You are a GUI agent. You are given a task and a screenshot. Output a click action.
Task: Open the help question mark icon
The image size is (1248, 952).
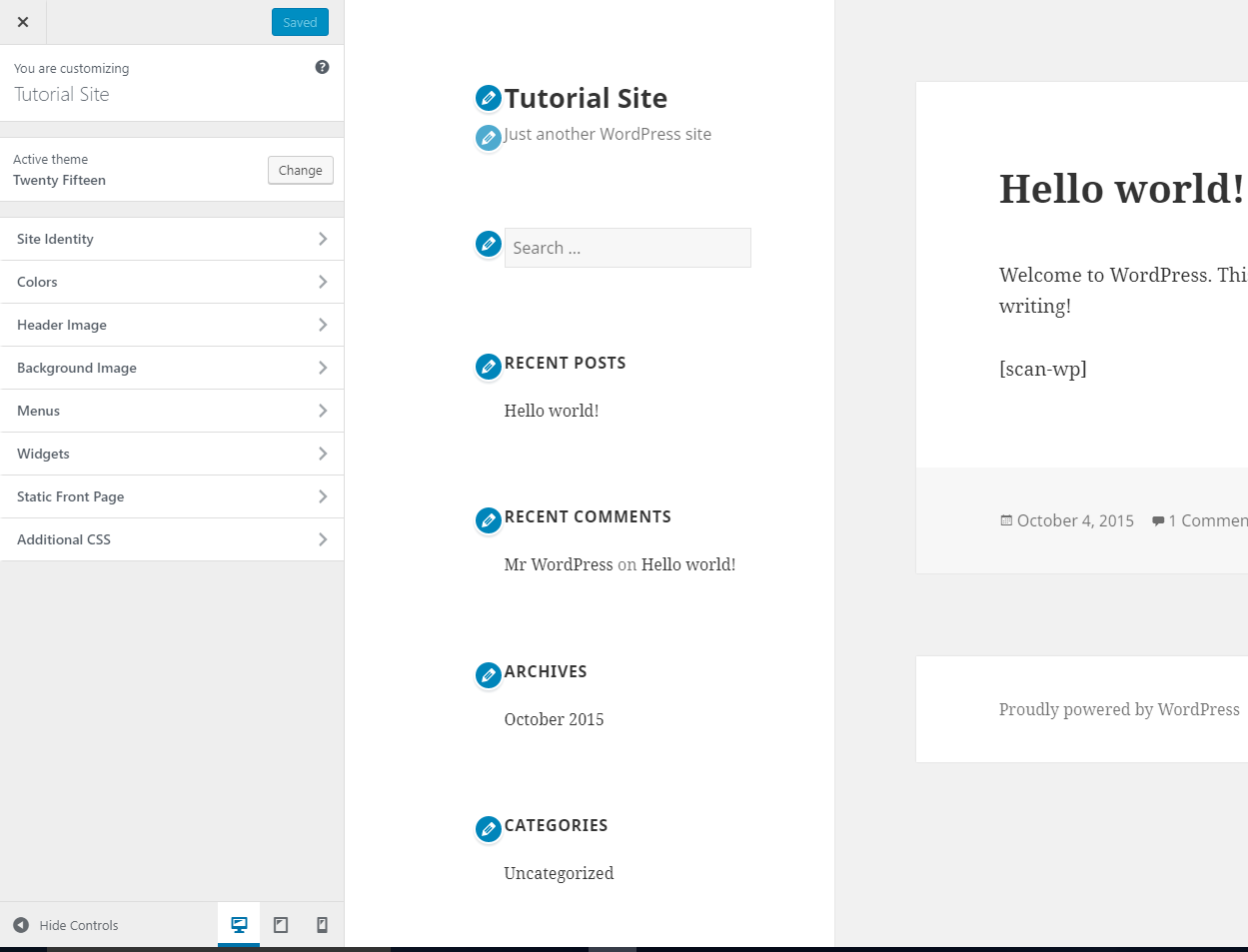(322, 67)
